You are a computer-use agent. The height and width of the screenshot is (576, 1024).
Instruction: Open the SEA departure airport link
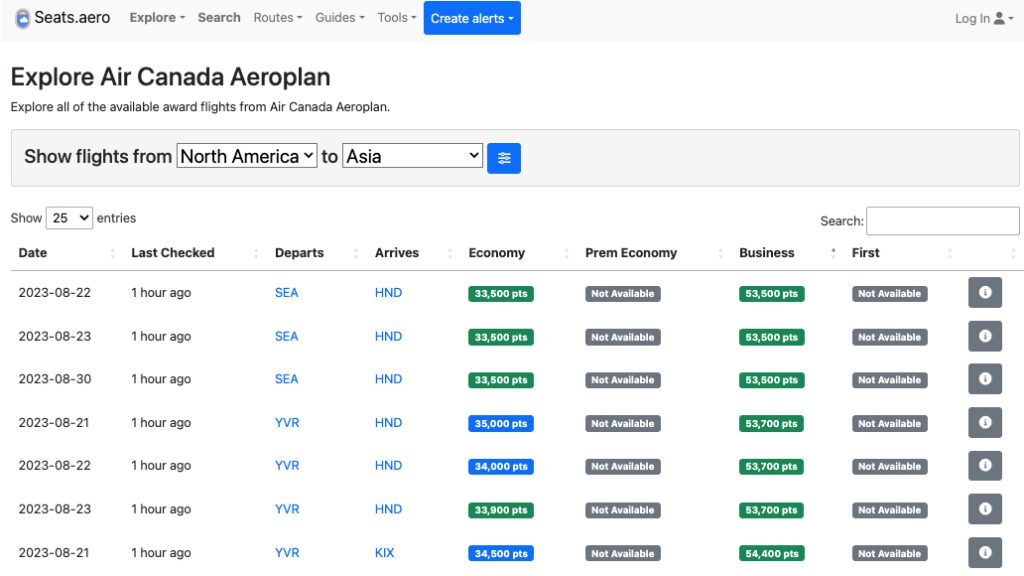287,292
